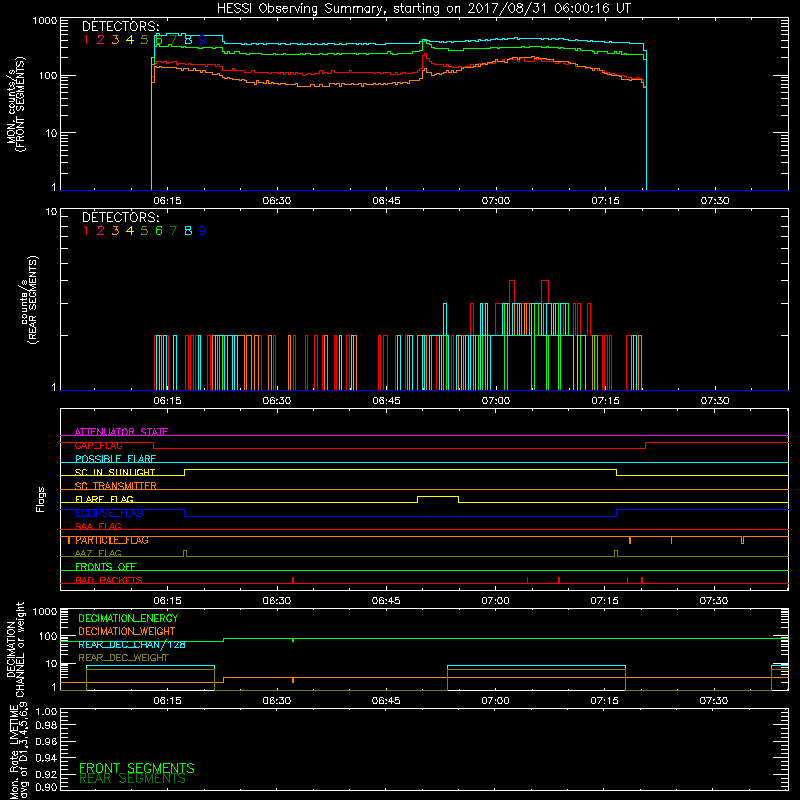Select magenta detector number 2 in front segments legend
800x800 pixels.
tap(101, 40)
